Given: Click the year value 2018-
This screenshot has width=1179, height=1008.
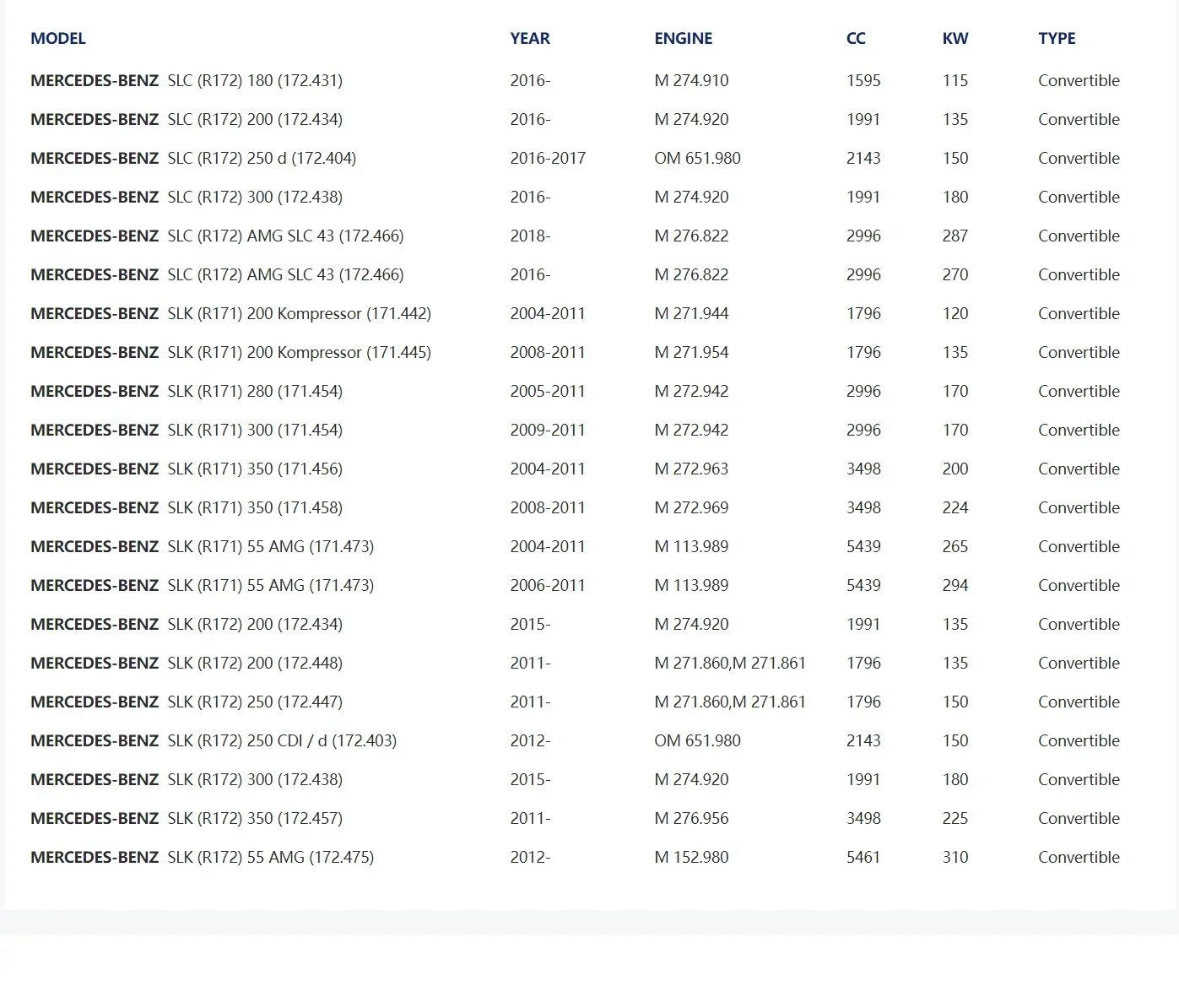Looking at the screenshot, I should [x=530, y=236].
